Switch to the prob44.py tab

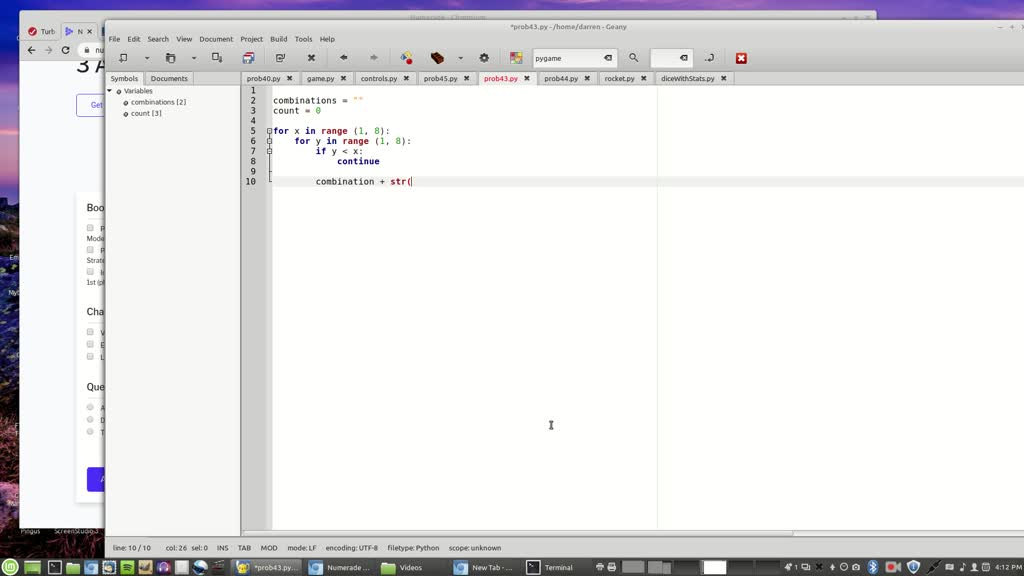(560, 78)
